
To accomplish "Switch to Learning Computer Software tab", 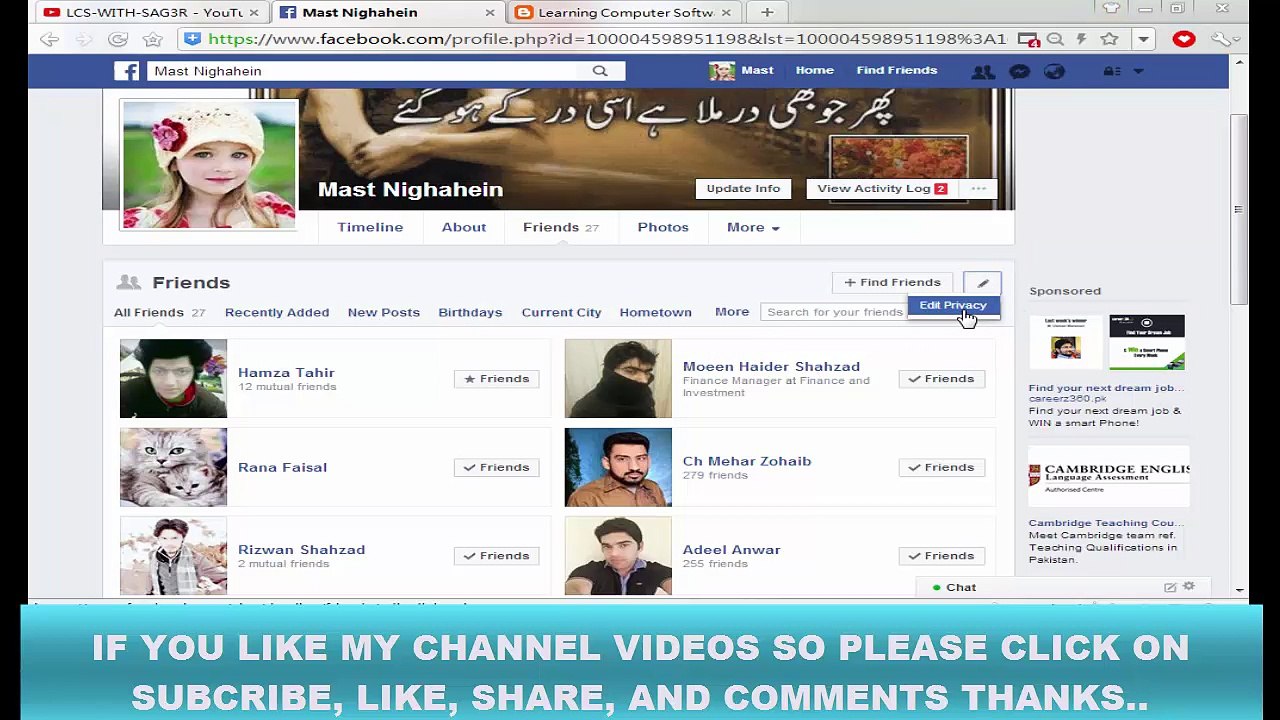I will click(625, 13).
